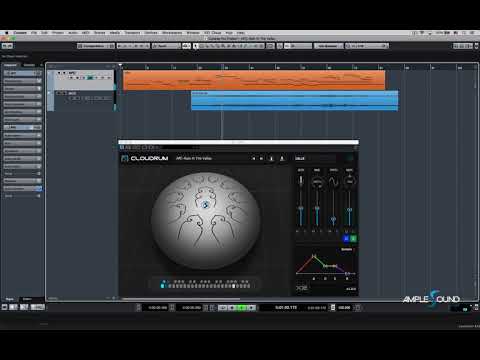This screenshot has height=360, width=480.
Task: Switch to the Inspector tab
Action: (10, 65)
